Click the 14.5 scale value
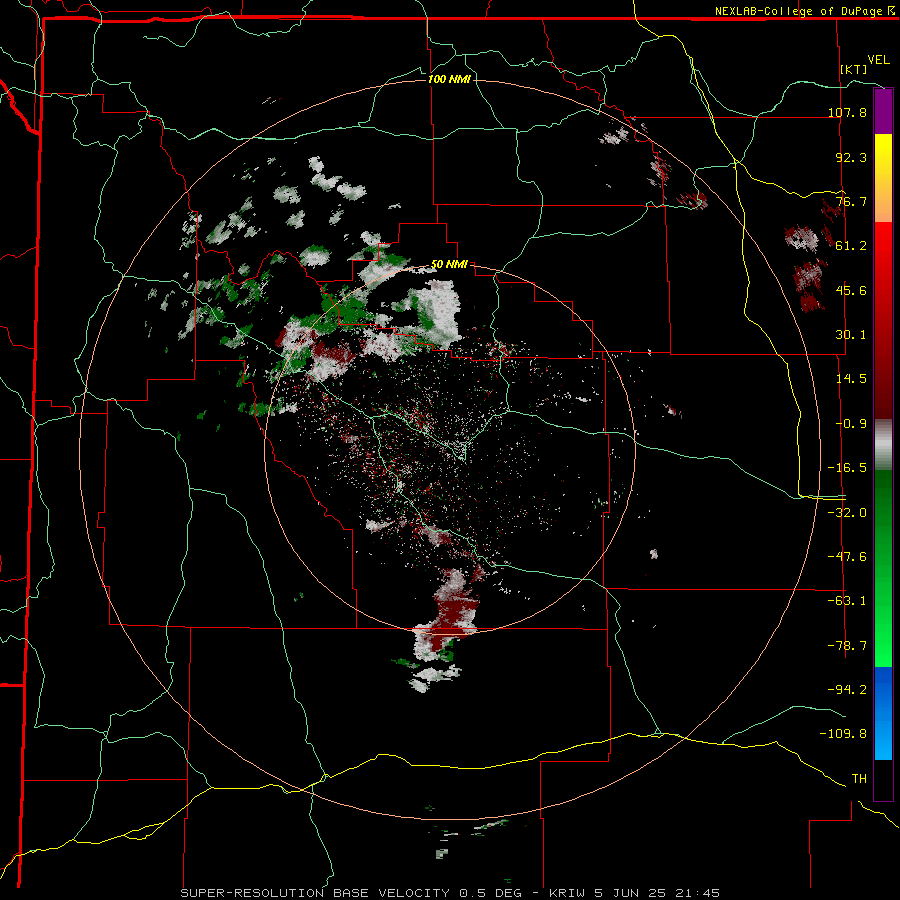Viewport: 900px width, 900px height. [851, 379]
